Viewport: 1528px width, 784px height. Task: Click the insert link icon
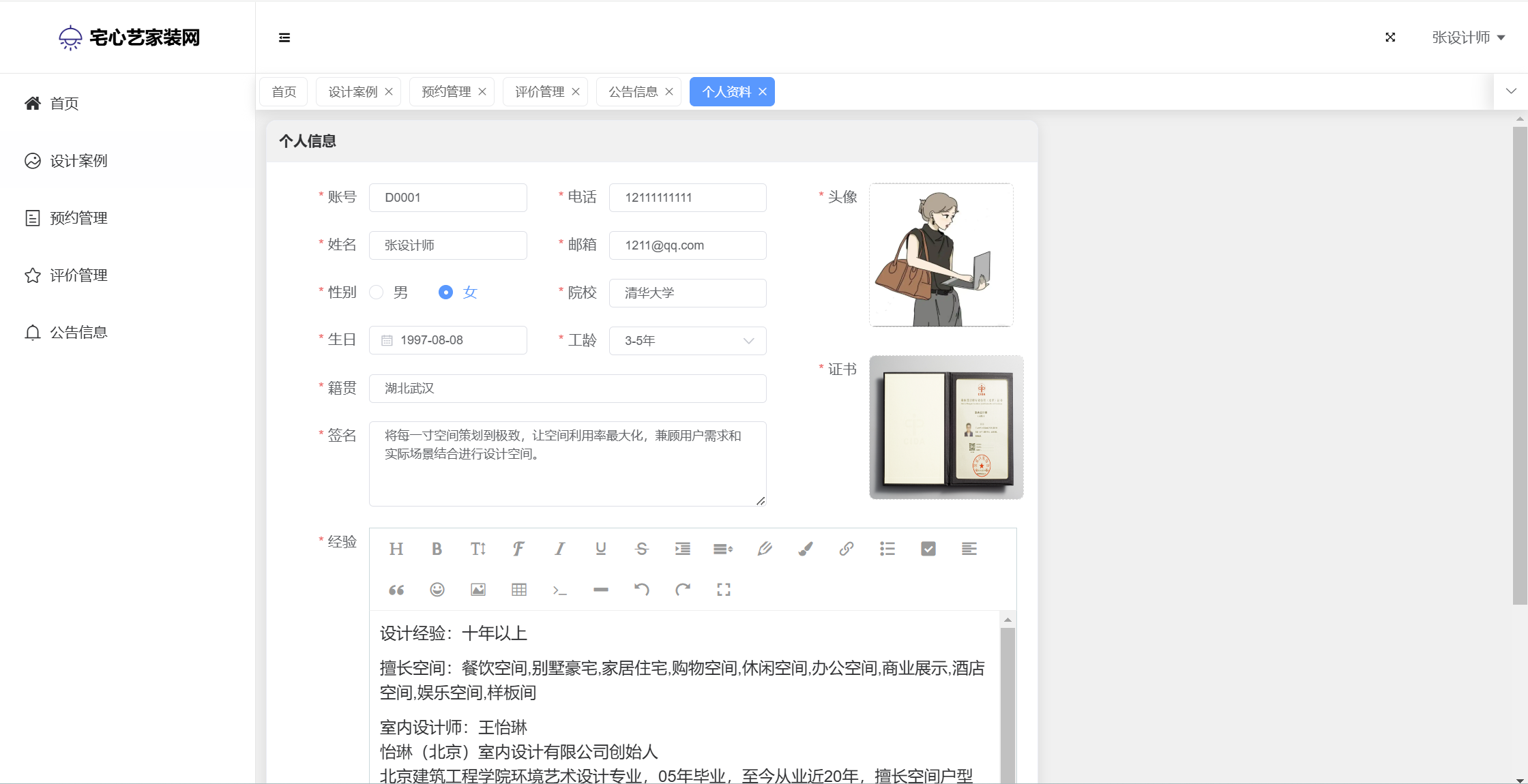pyautogui.click(x=846, y=549)
